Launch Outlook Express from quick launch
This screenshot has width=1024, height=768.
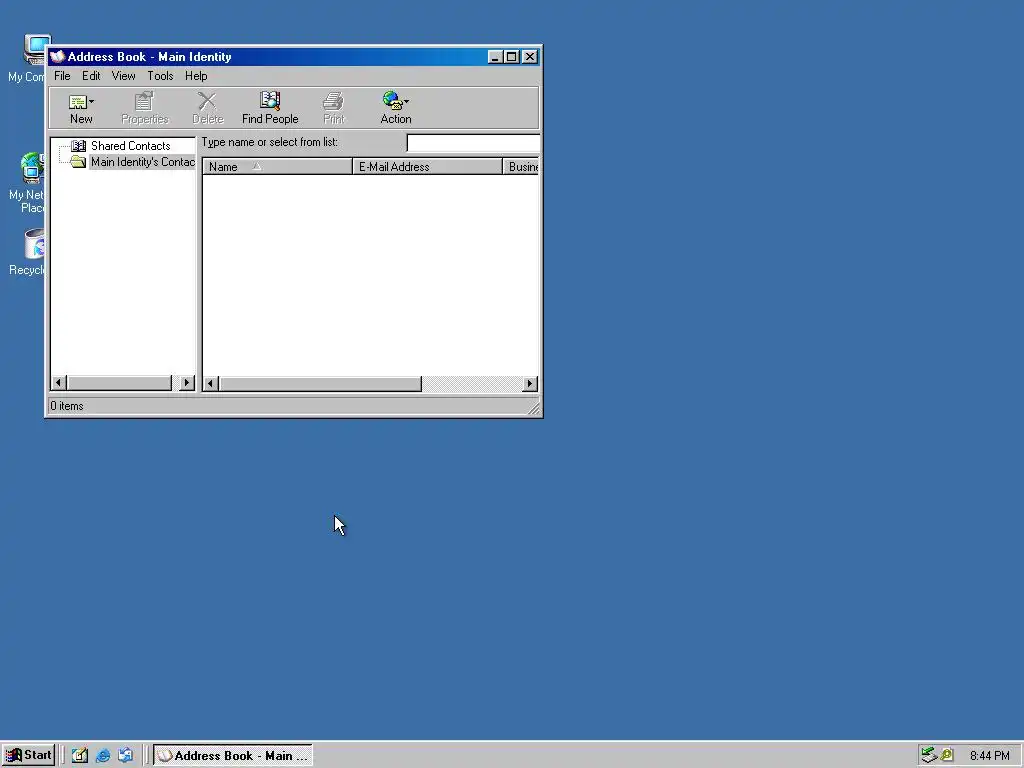(x=125, y=756)
